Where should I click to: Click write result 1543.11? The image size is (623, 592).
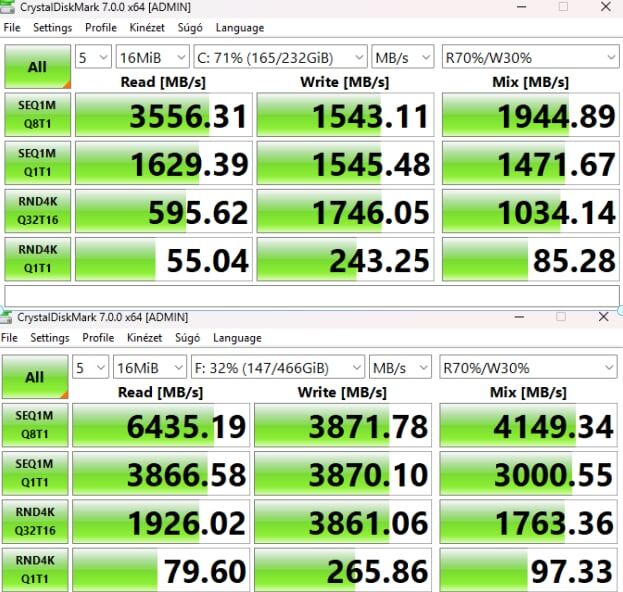[345, 115]
